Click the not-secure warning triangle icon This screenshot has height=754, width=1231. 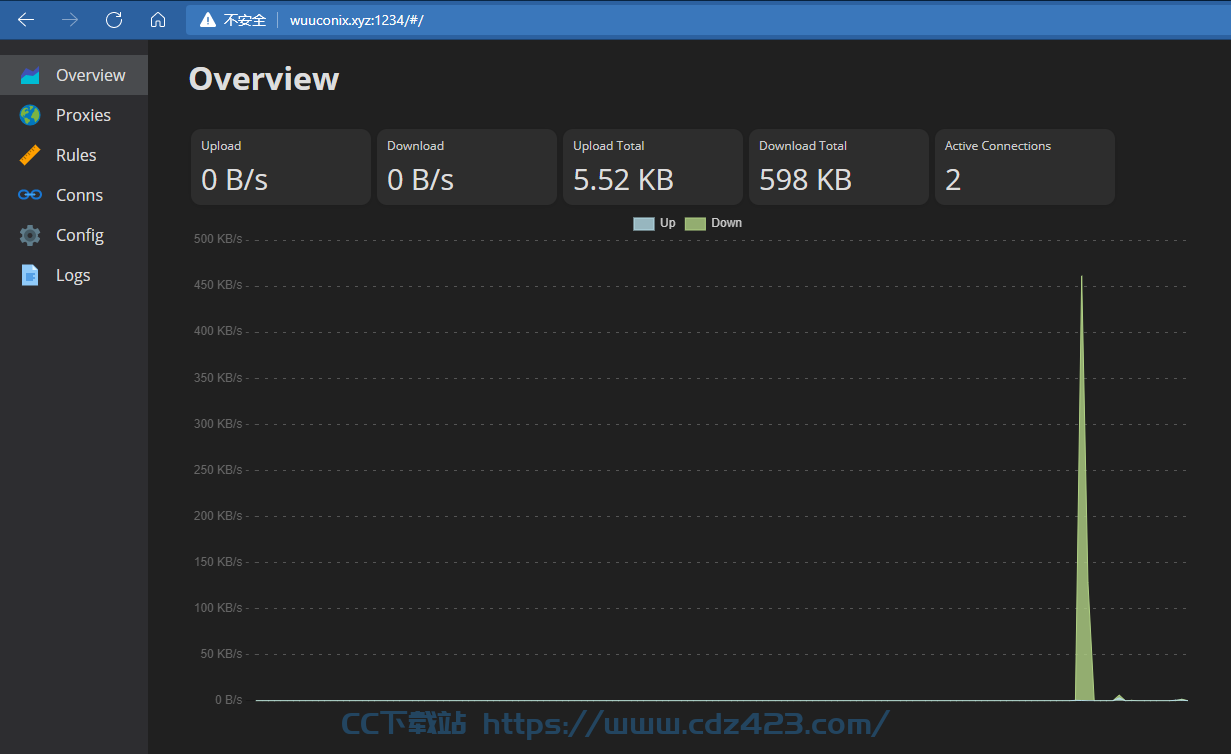[208, 20]
